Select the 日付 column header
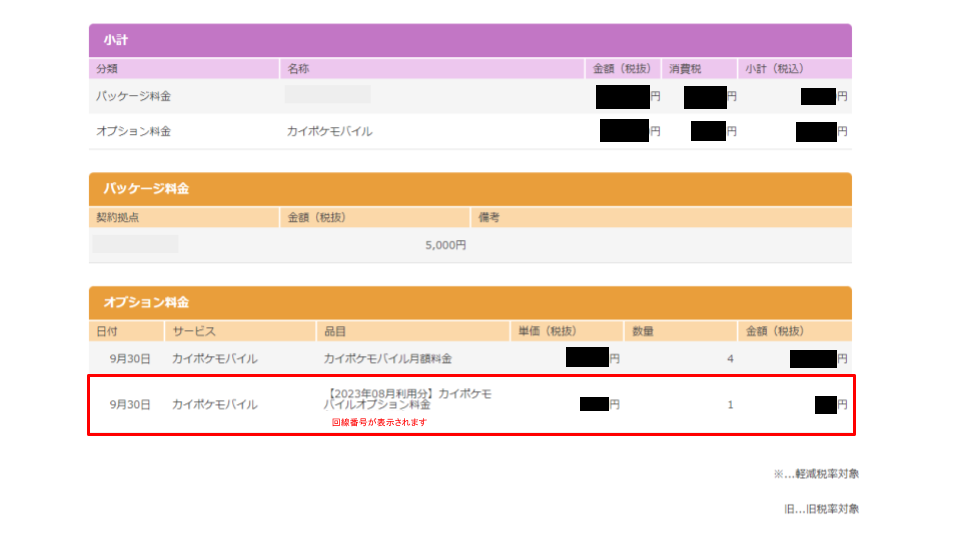 [x=127, y=331]
